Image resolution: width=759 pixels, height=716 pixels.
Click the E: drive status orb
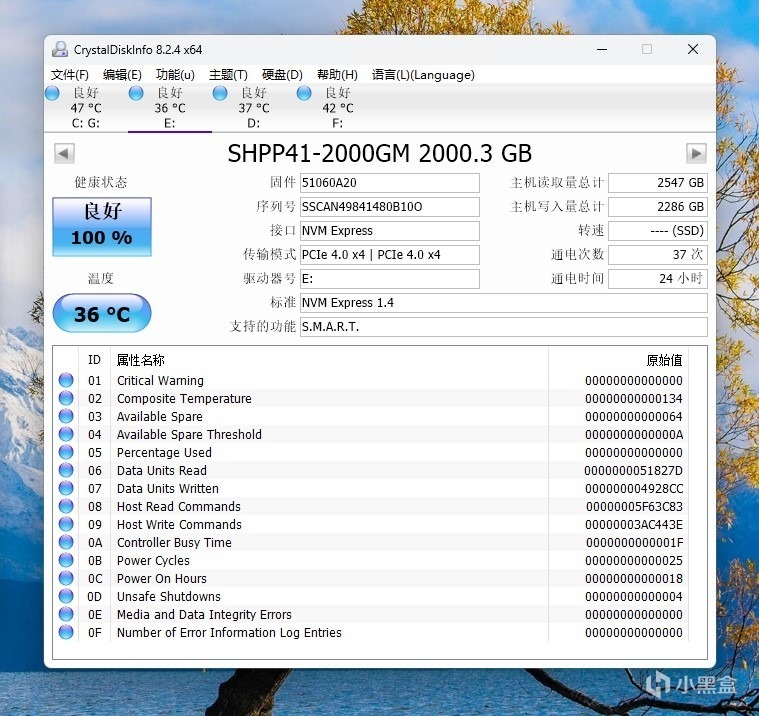click(x=136, y=93)
